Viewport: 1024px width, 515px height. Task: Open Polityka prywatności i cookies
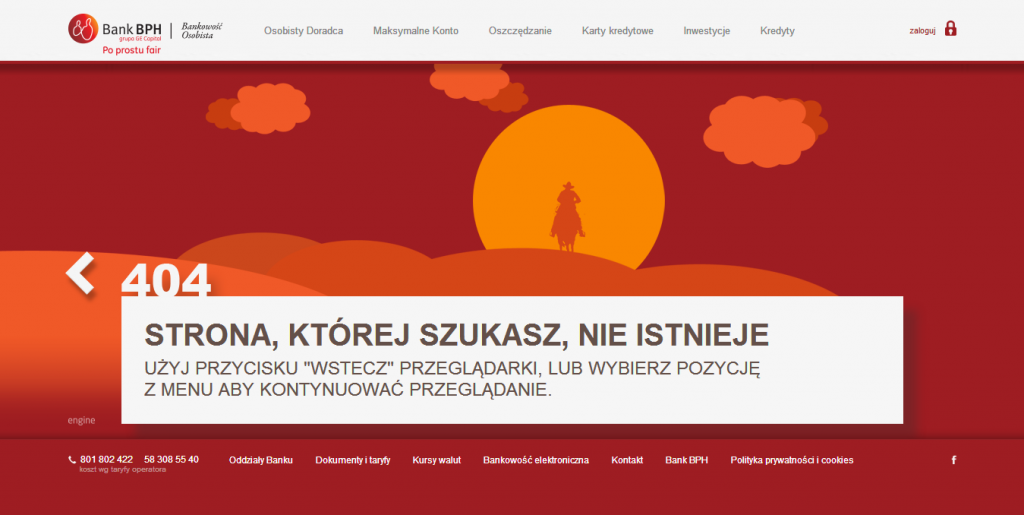(791, 460)
